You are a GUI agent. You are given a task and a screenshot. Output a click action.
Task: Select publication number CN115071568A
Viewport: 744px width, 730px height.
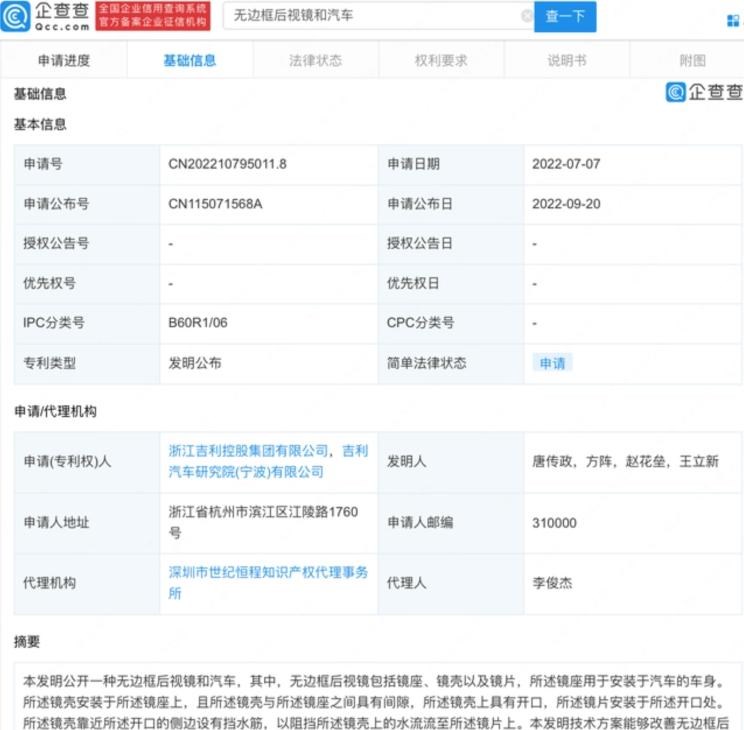pyautogui.click(x=215, y=204)
